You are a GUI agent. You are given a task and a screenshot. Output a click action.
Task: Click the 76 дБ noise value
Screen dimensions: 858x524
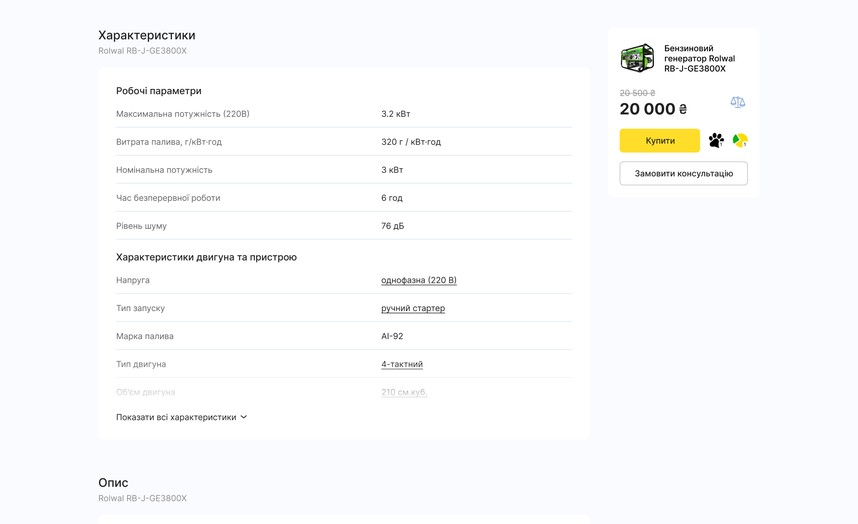click(x=392, y=226)
